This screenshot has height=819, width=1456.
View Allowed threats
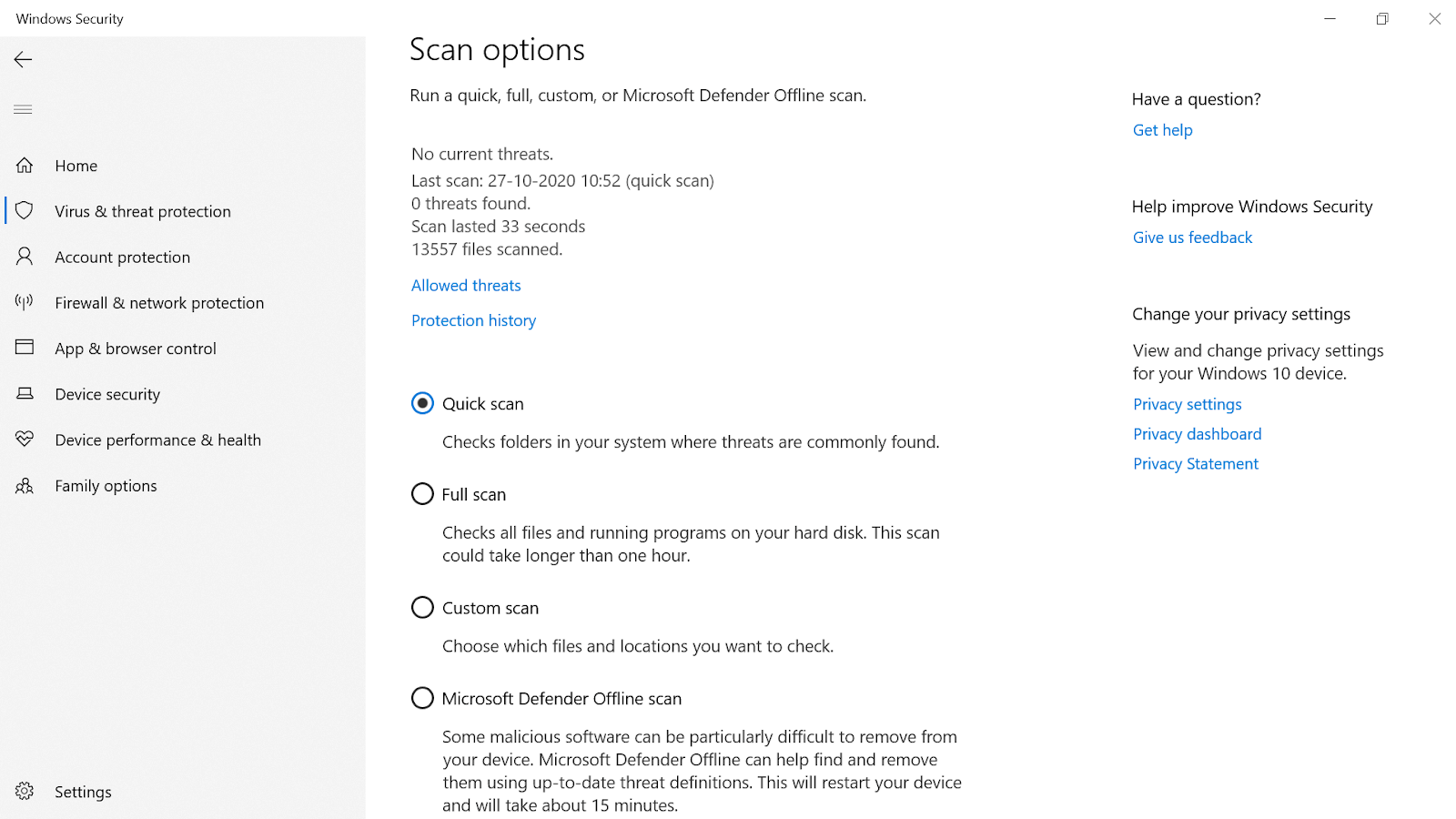tap(465, 285)
